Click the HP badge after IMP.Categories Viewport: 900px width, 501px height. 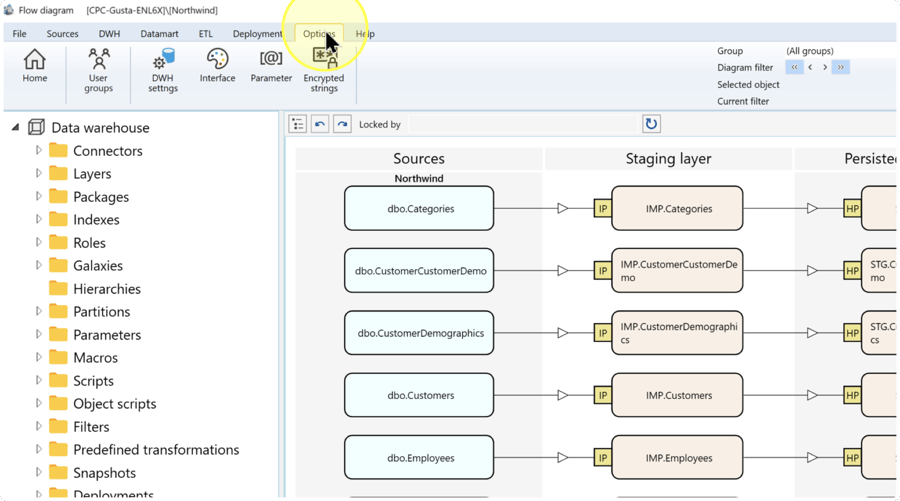pyautogui.click(x=852, y=208)
